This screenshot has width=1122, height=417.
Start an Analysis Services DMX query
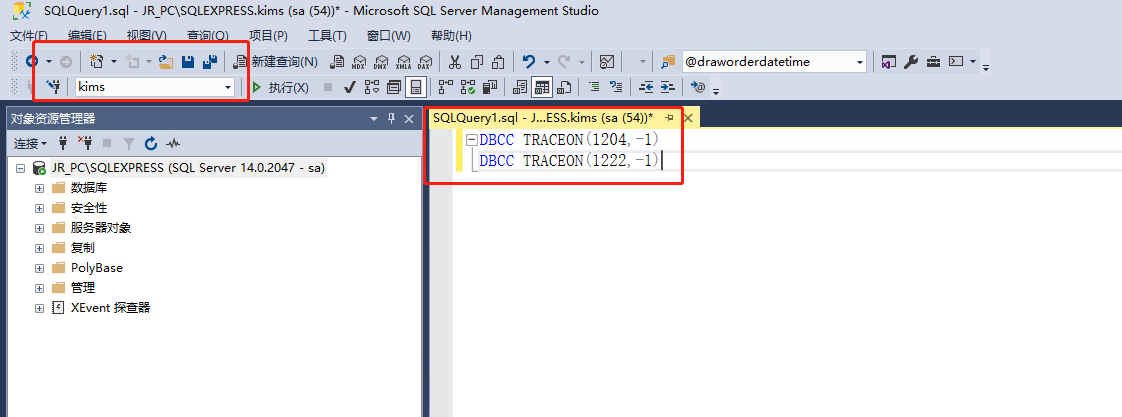pyautogui.click(x=381, y=62)
